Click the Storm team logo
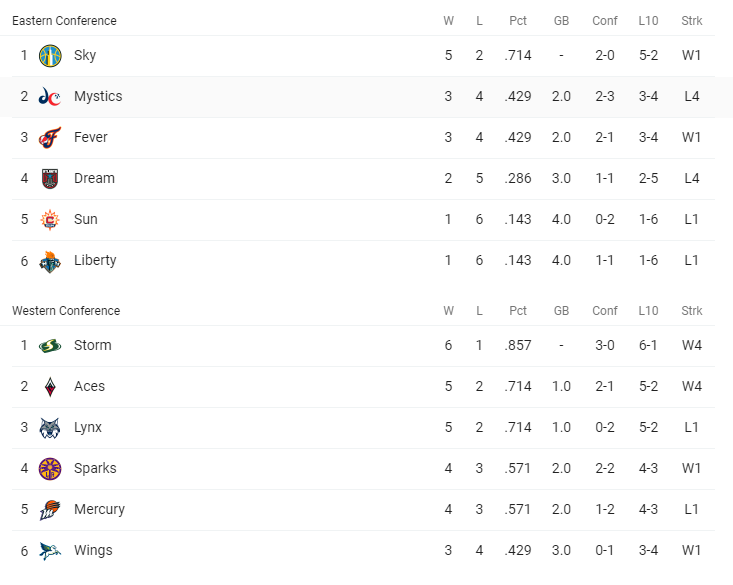The image size is (733, 585). point(50,346)
